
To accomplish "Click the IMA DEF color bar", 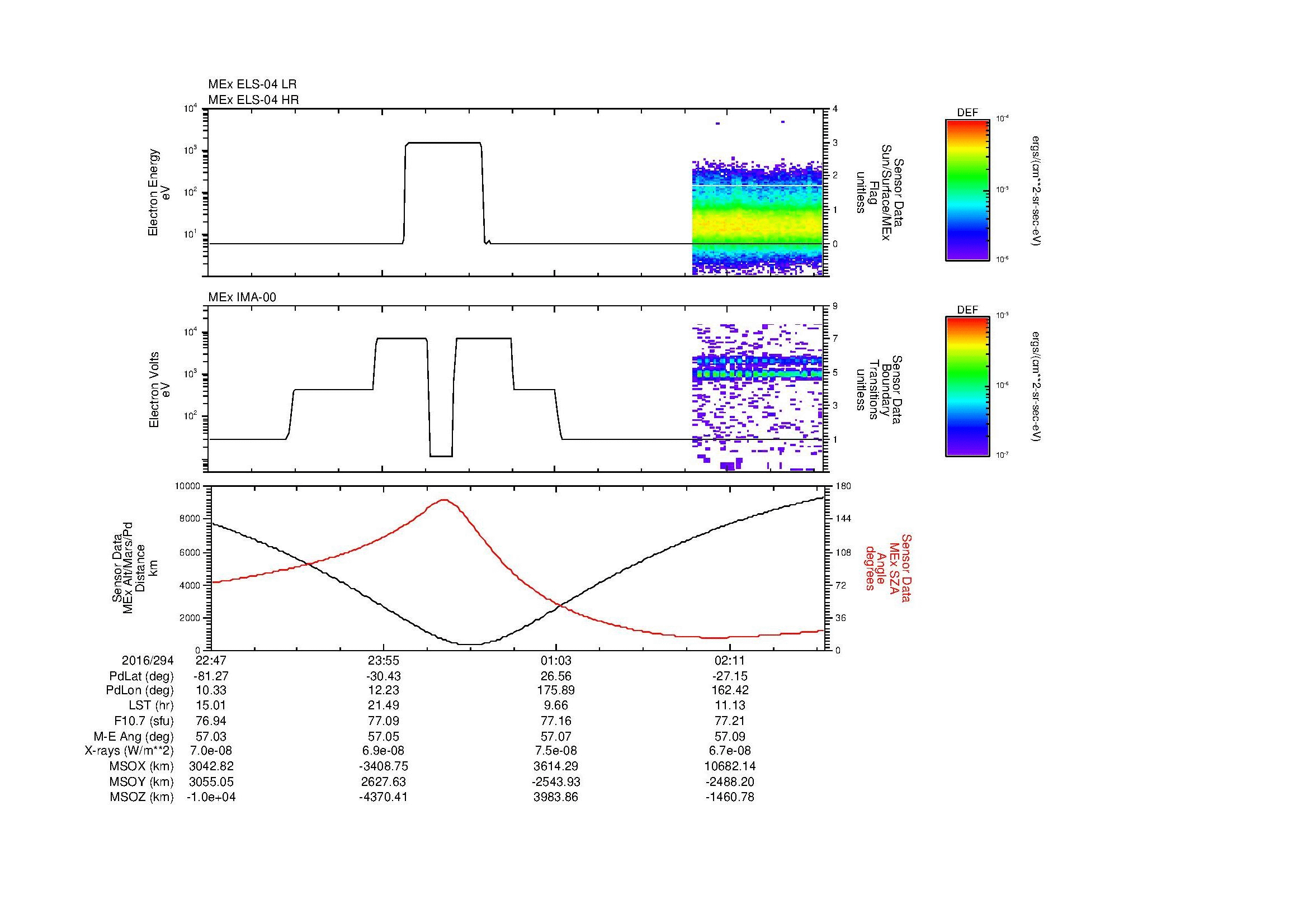I will click(x=967, y=387).
